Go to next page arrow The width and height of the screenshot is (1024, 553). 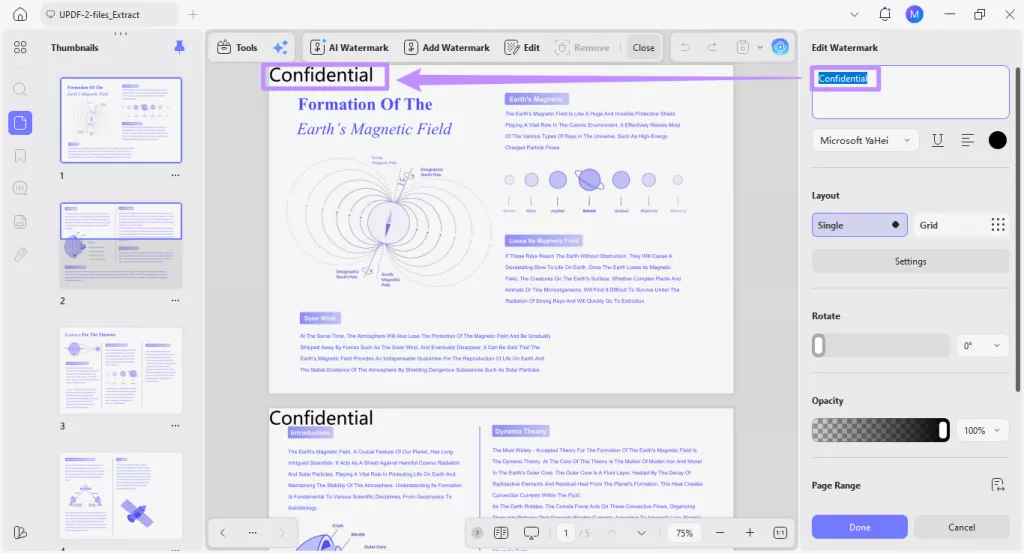pos(641,533)
